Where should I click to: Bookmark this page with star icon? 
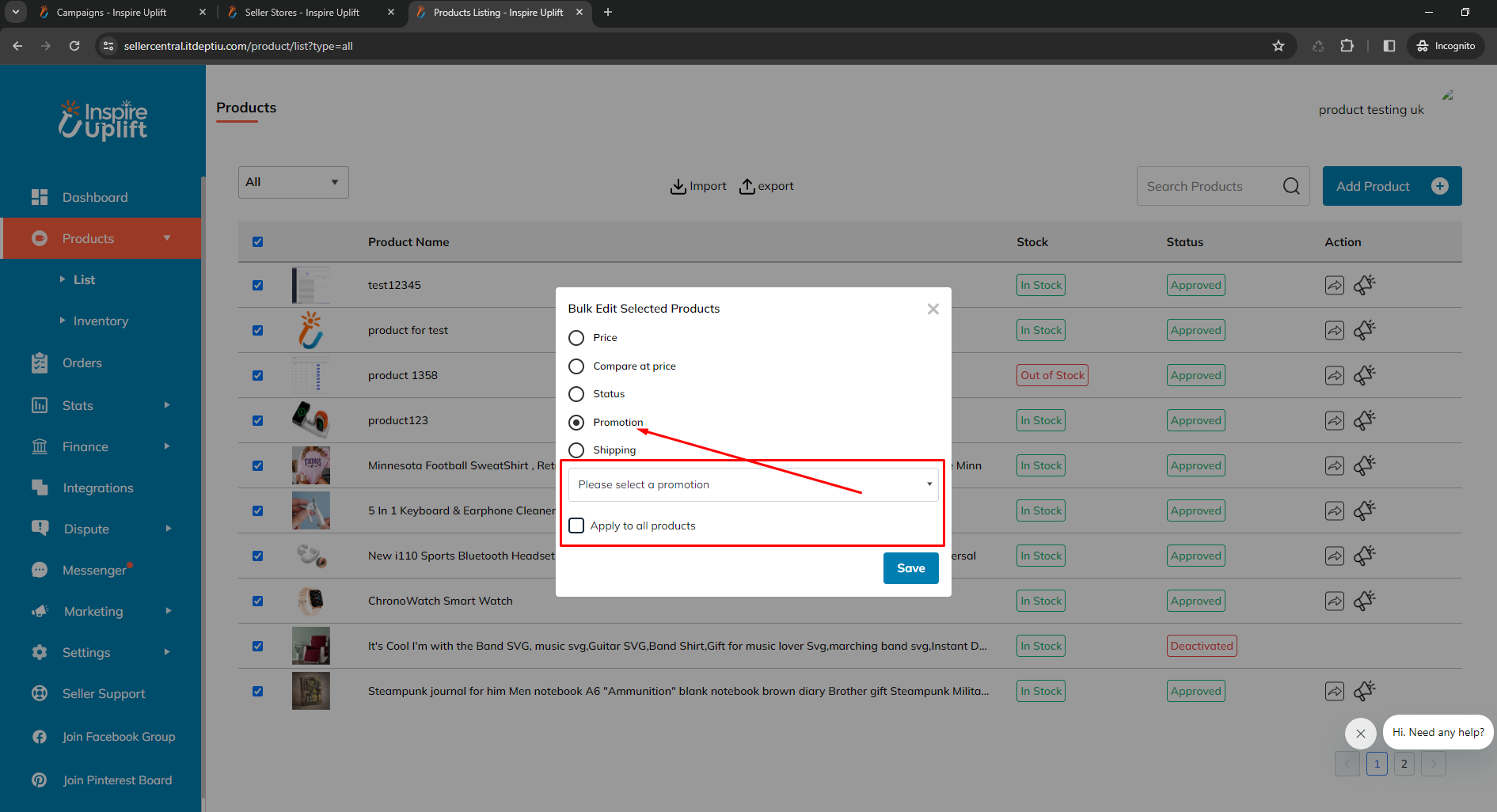(x=1278, y=46)
